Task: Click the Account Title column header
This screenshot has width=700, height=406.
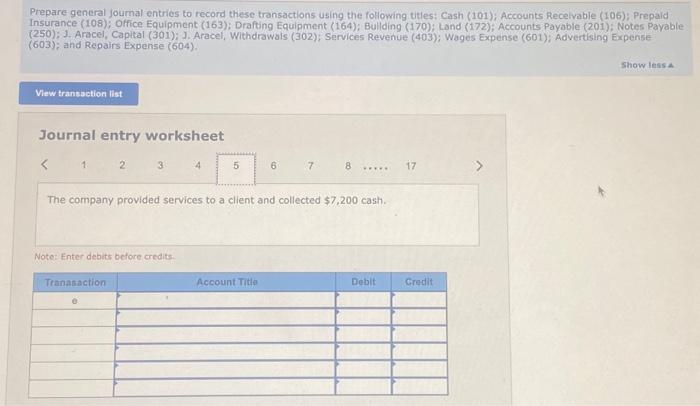Action: pos(227,282)
